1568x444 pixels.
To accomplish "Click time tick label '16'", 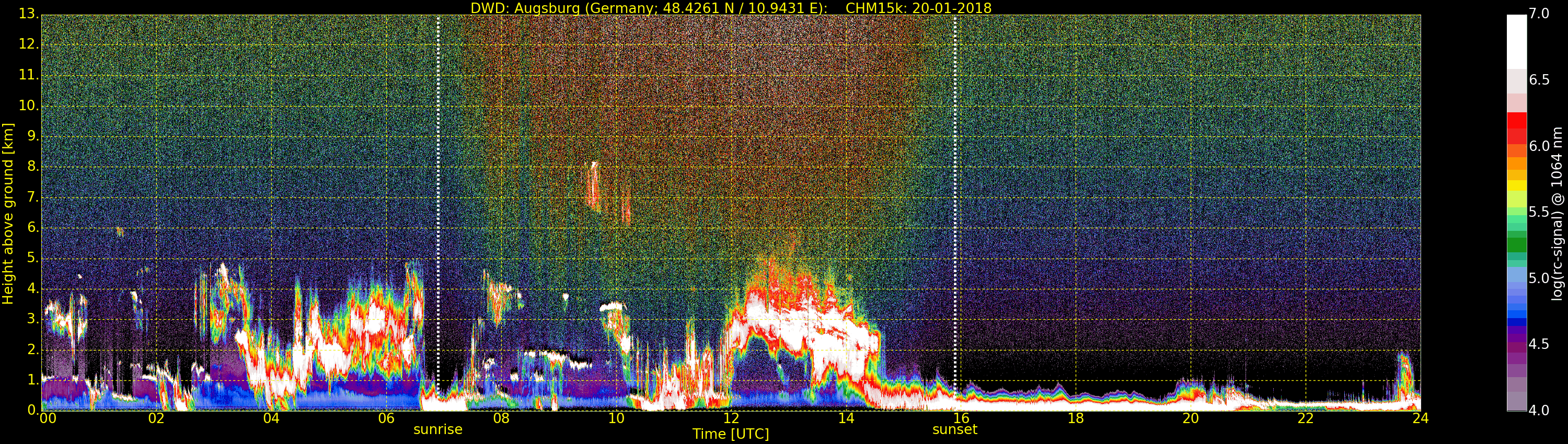I will [x=961, y=418].
